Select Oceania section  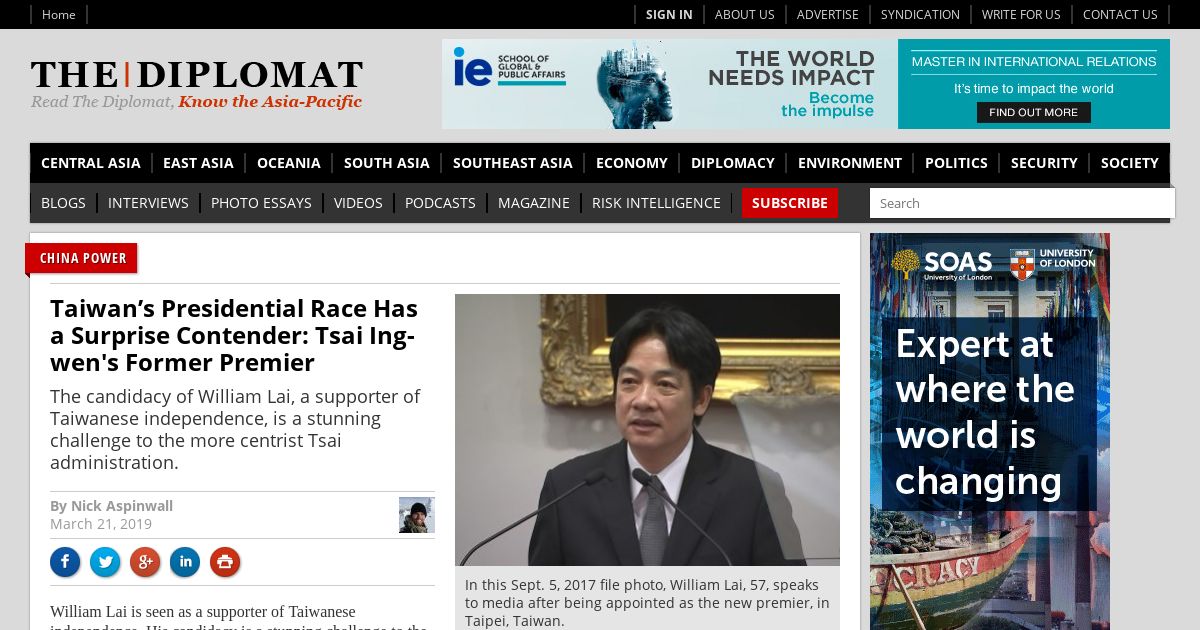tap(289, 163)
